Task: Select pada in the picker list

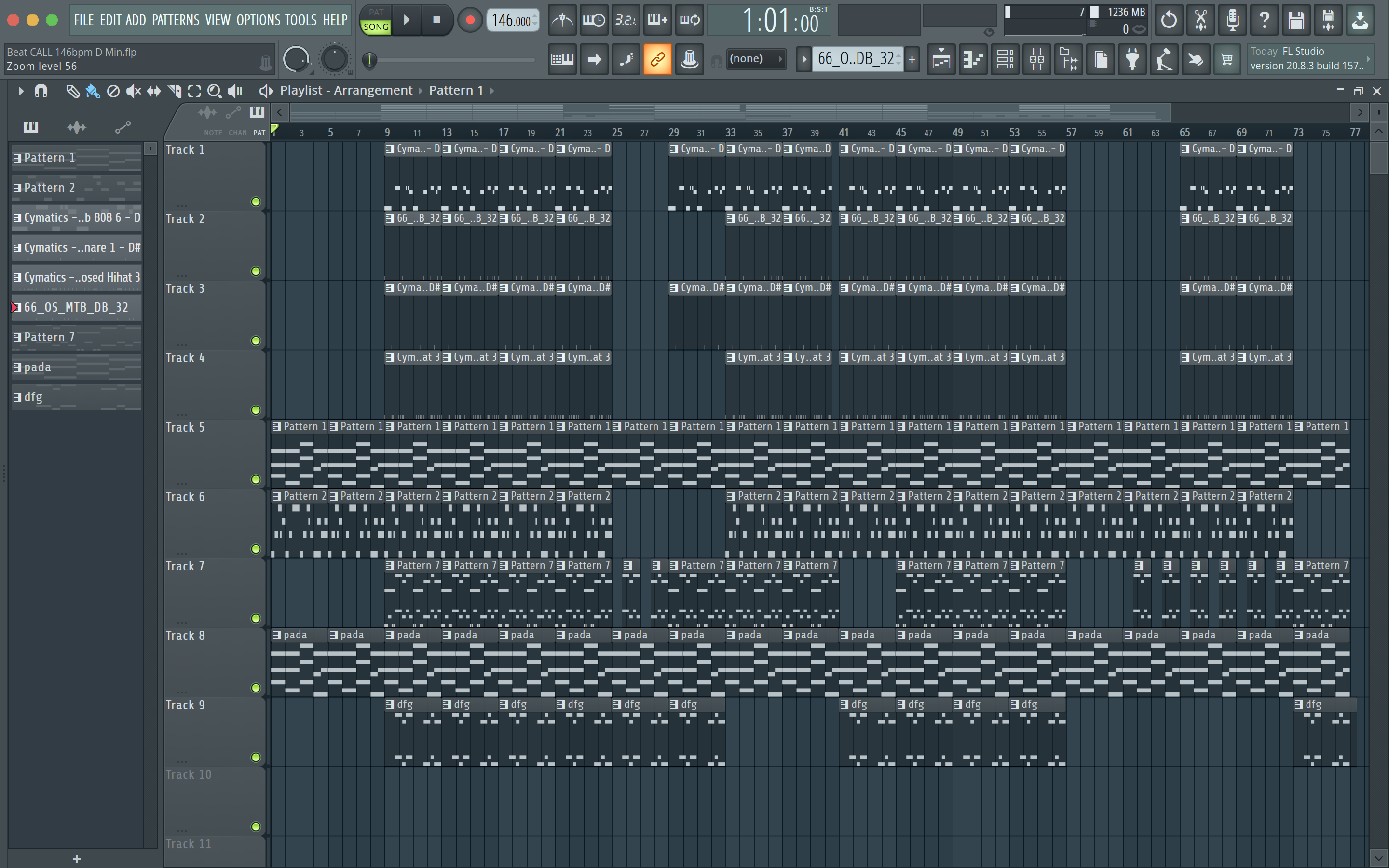Action: pyautogui.click(x=76, y=367)
